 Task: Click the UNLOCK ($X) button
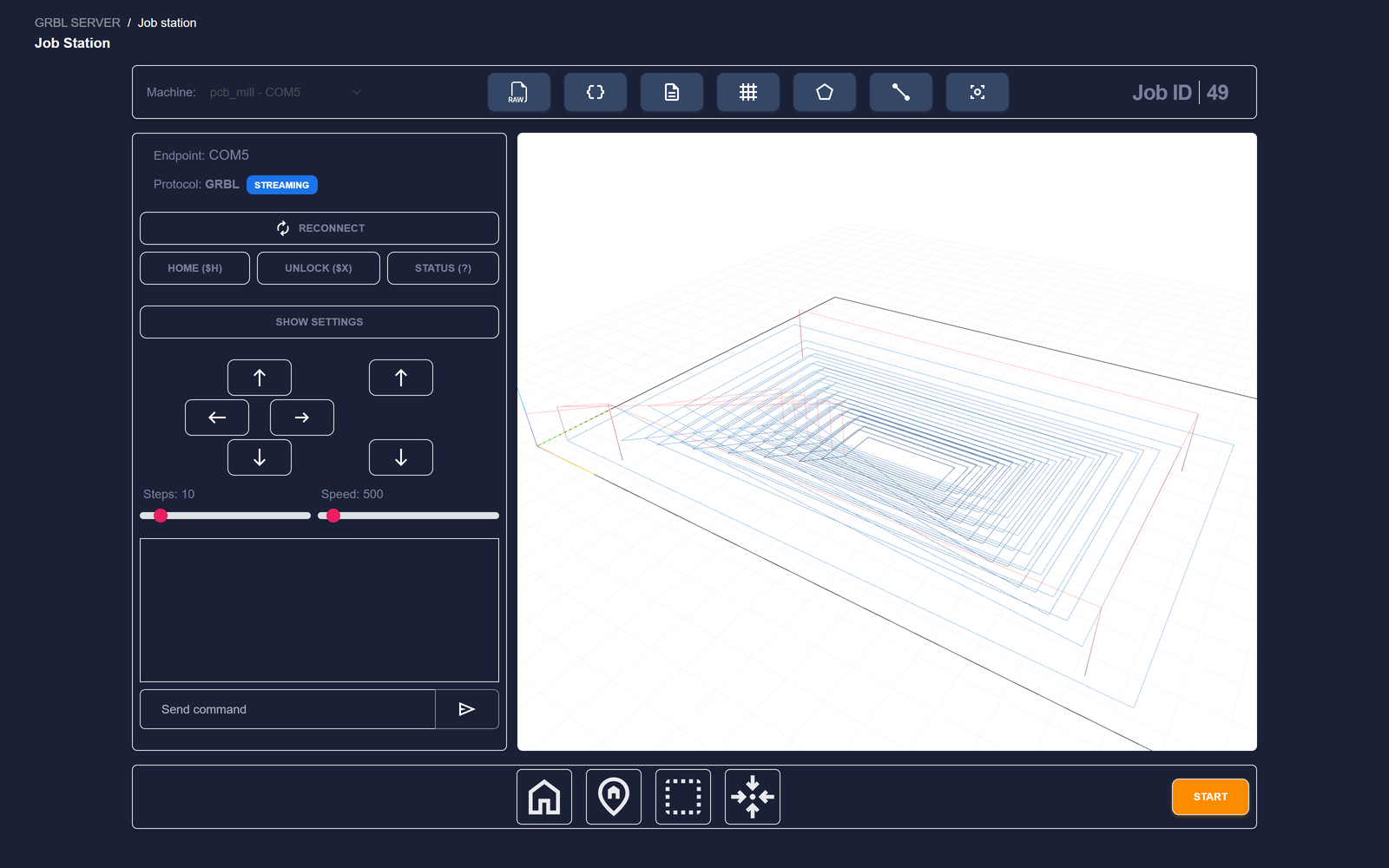[x=319, y=268]
